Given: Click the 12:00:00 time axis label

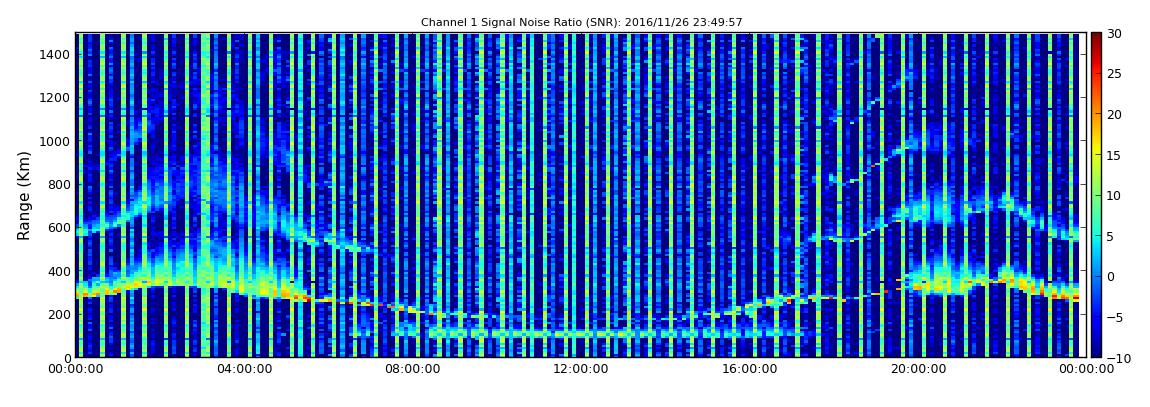Looking at the screenshot, I should (581, 370).
